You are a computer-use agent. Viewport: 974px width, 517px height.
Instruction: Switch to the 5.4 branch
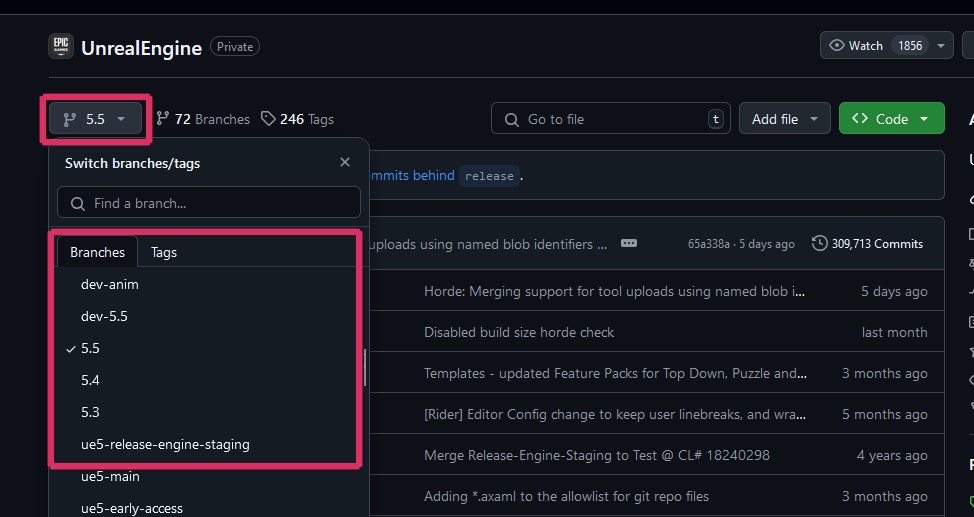point(91,380)
